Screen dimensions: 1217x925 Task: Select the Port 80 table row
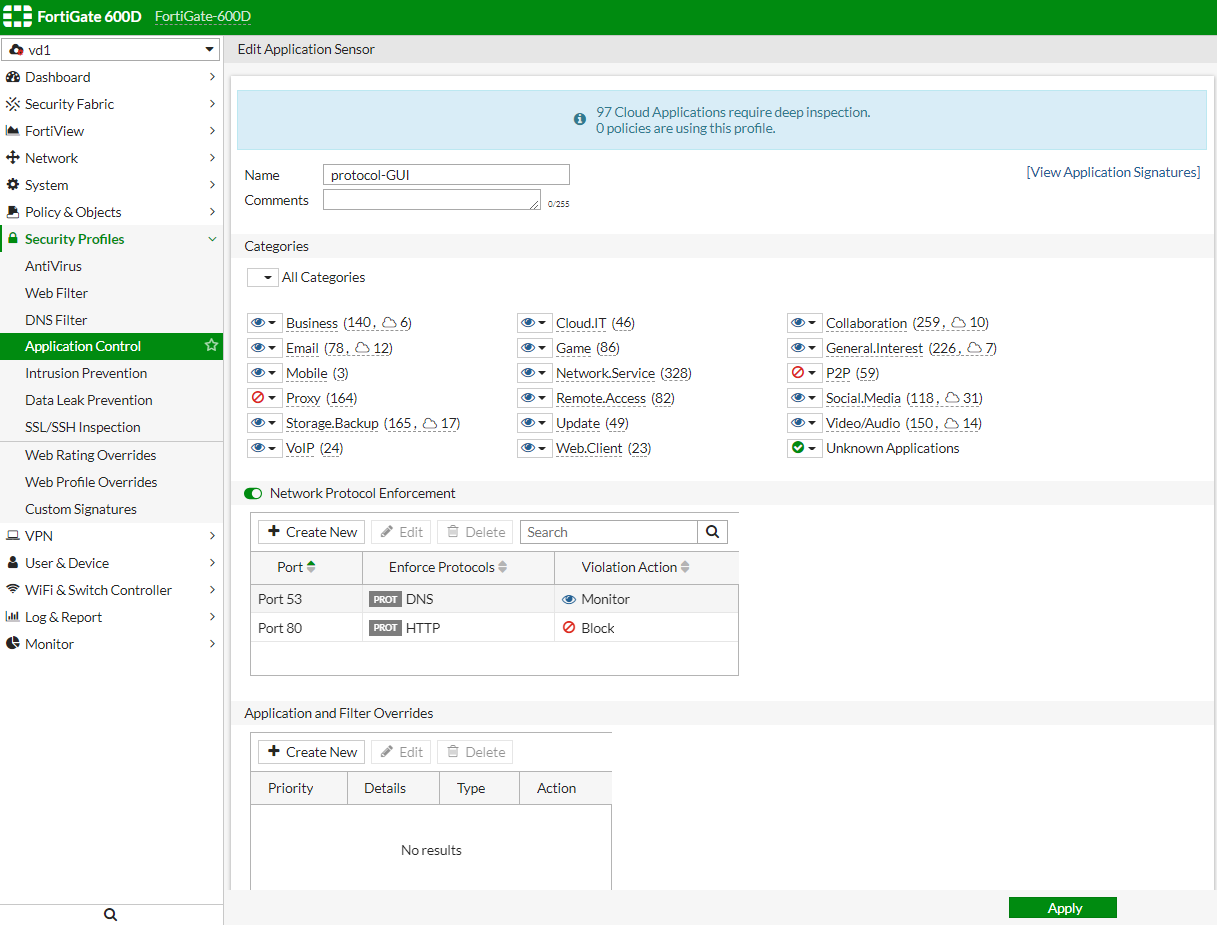[494, 628]
